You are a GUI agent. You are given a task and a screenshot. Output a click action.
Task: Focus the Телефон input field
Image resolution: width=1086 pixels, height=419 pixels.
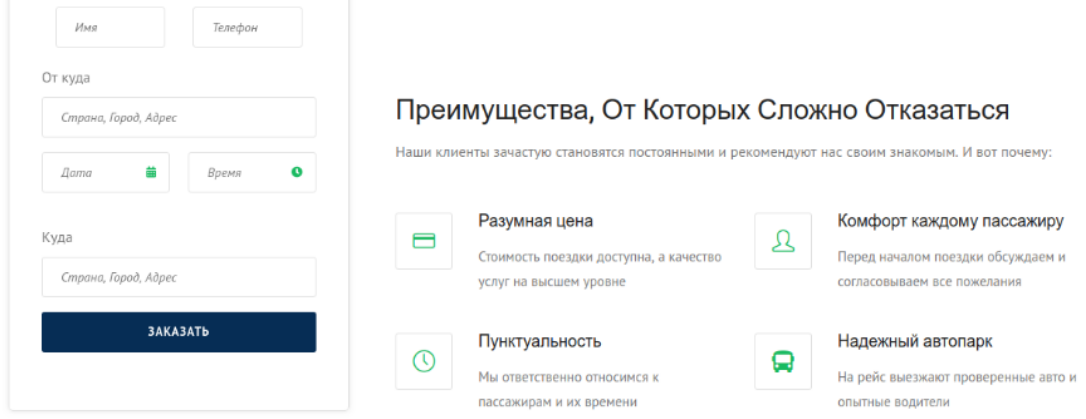tap(247, 28)
